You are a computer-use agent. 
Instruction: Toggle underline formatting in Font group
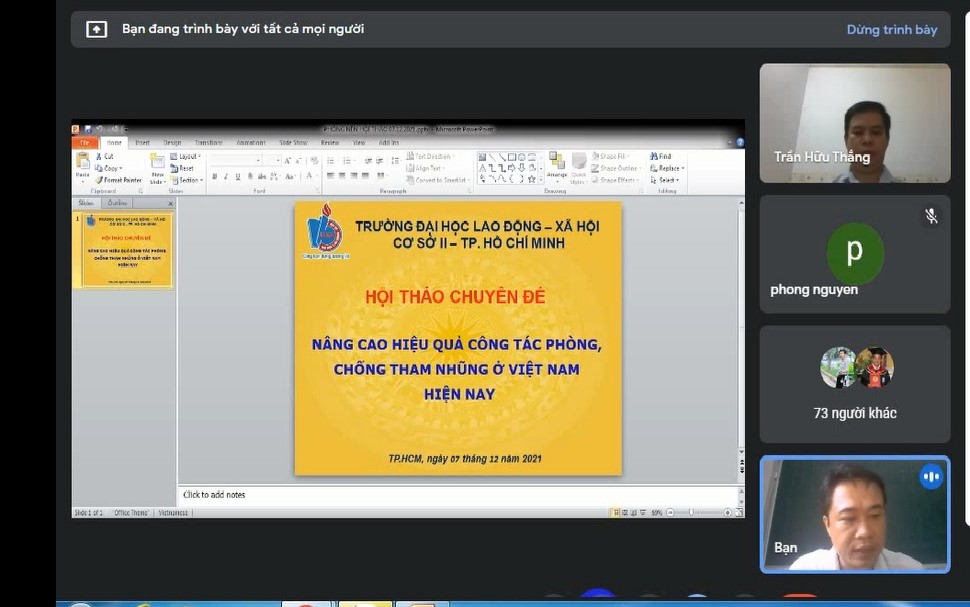238,177
